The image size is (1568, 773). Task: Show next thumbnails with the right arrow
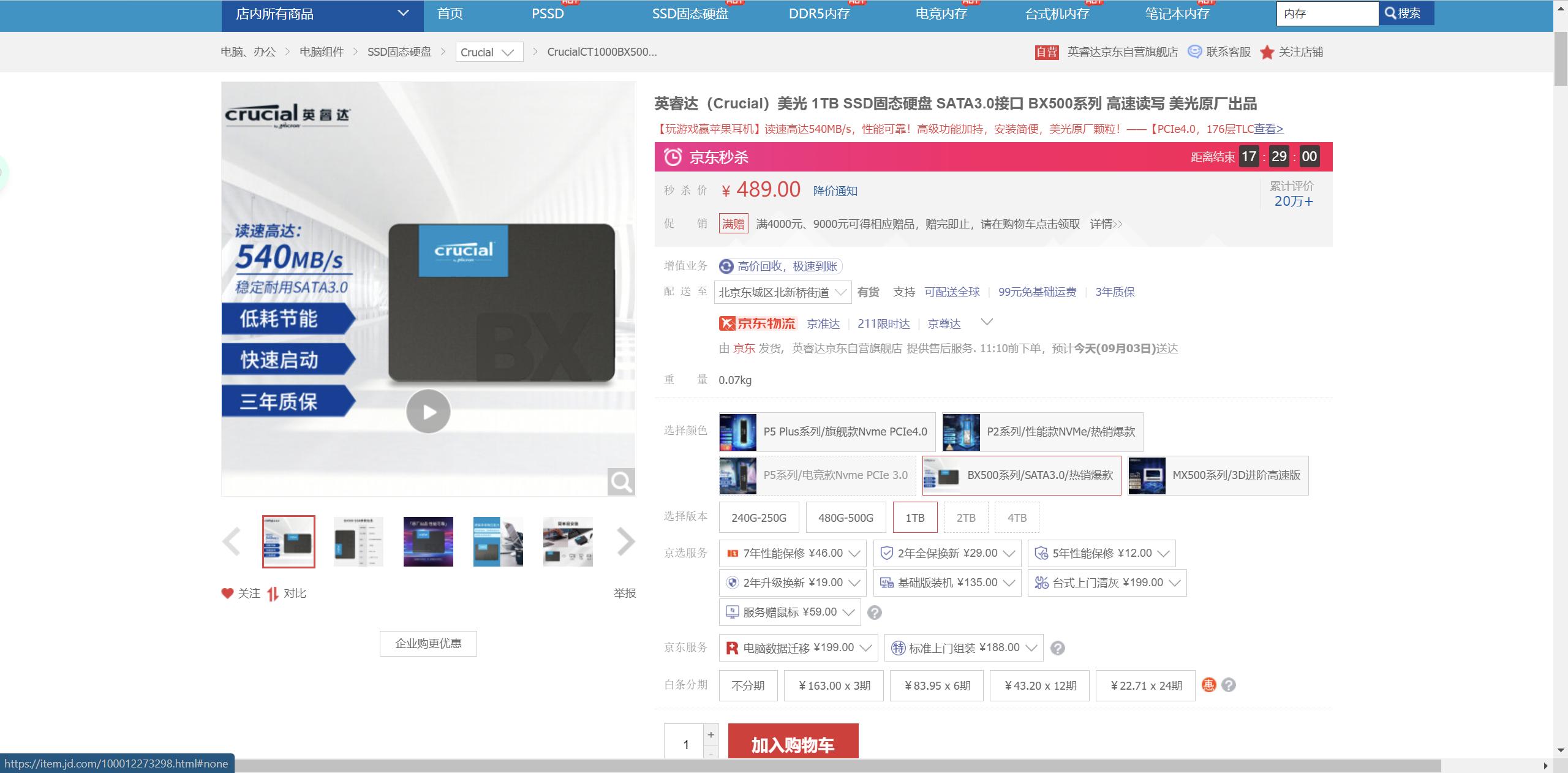[x=625, y=541]
